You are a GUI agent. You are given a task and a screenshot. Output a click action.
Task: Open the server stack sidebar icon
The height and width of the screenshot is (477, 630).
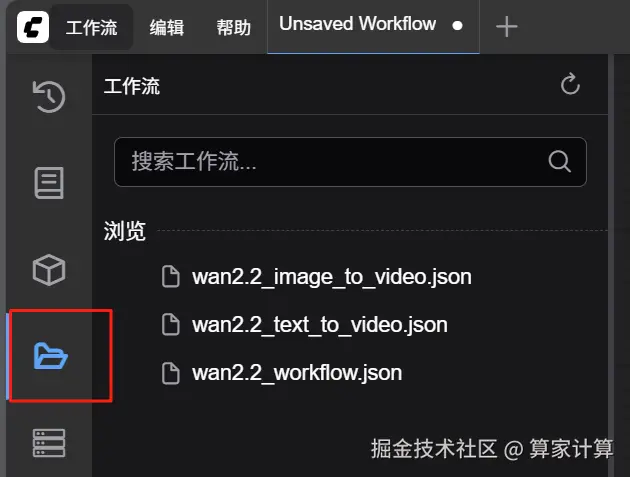pyautogui.click(x=49, y=443)
